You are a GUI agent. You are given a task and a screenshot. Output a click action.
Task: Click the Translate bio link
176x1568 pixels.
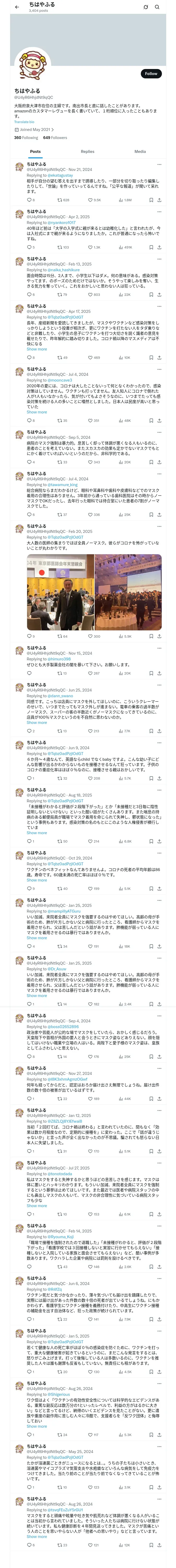point(24,122)
